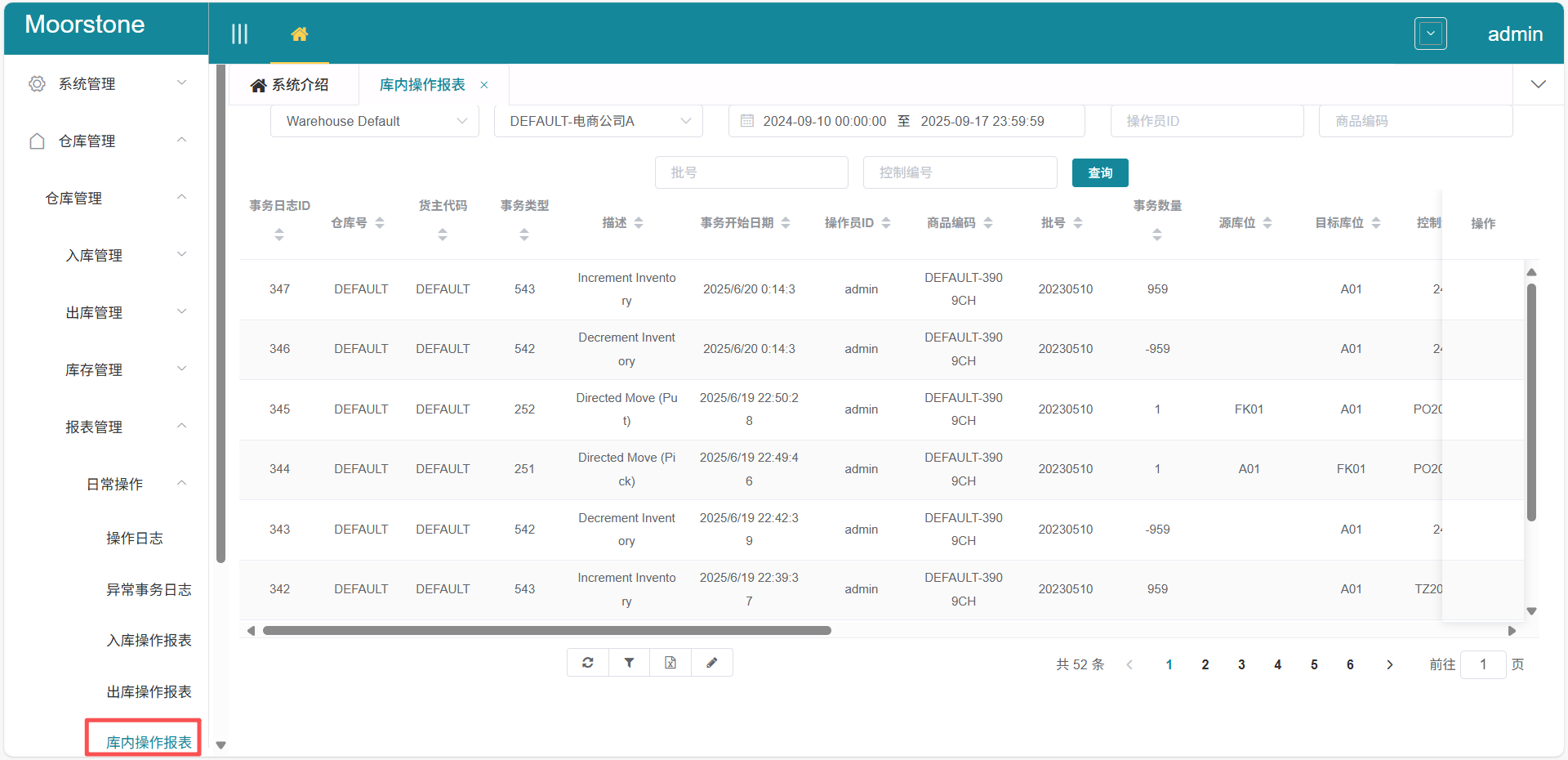Image resolution: width=1568 pixels, height=760 pixels.
Task: Export the report to Excel
Action: 670,663
